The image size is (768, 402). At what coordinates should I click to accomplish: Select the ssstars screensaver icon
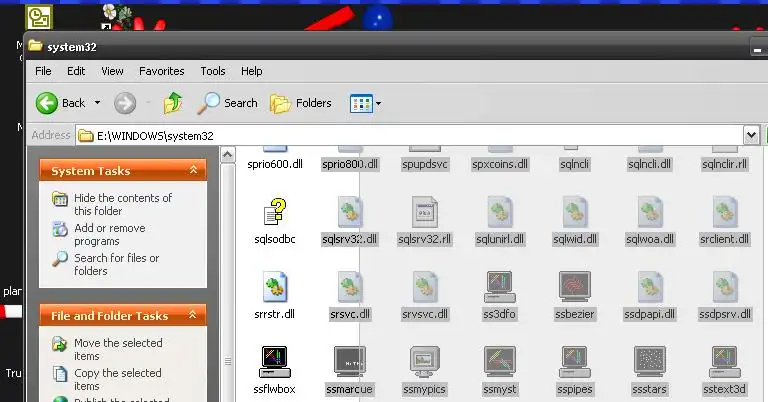tap(649, 362)
